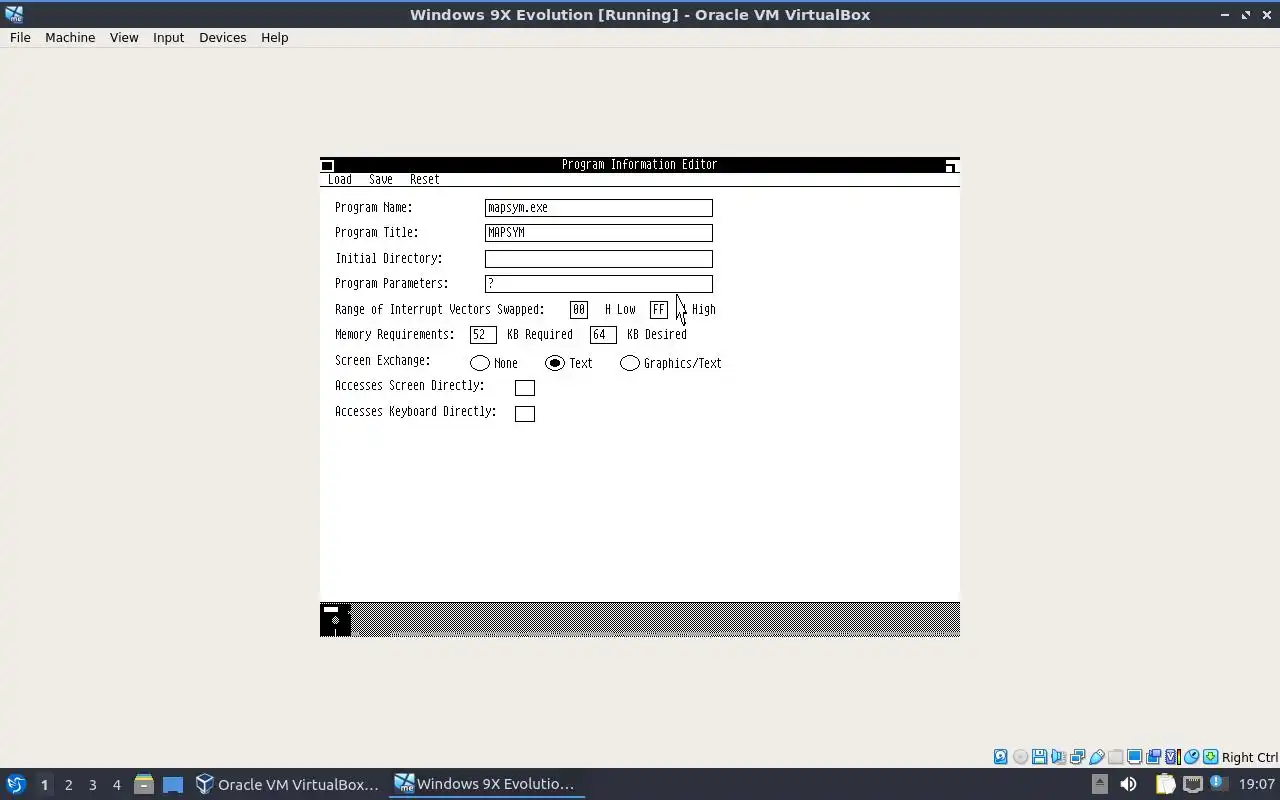Click the KB Desired field showing 64
1280x800 pixels.
tap(603, 335)
